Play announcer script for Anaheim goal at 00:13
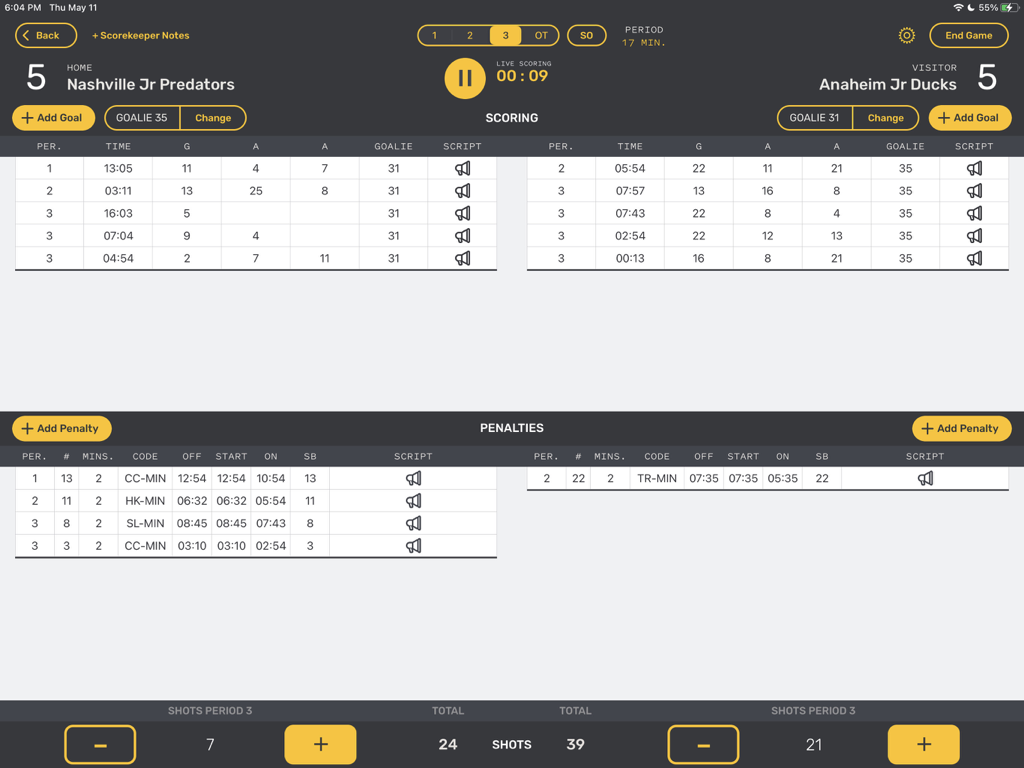The image size is (1024, 768). click(973, 257)
